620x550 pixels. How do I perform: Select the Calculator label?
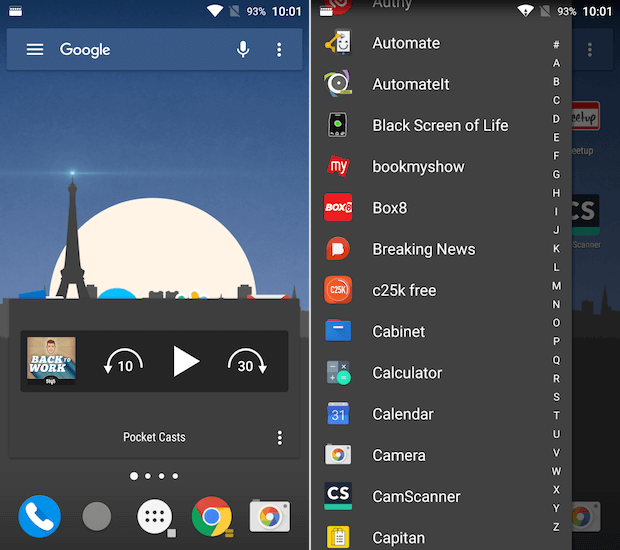407,373
